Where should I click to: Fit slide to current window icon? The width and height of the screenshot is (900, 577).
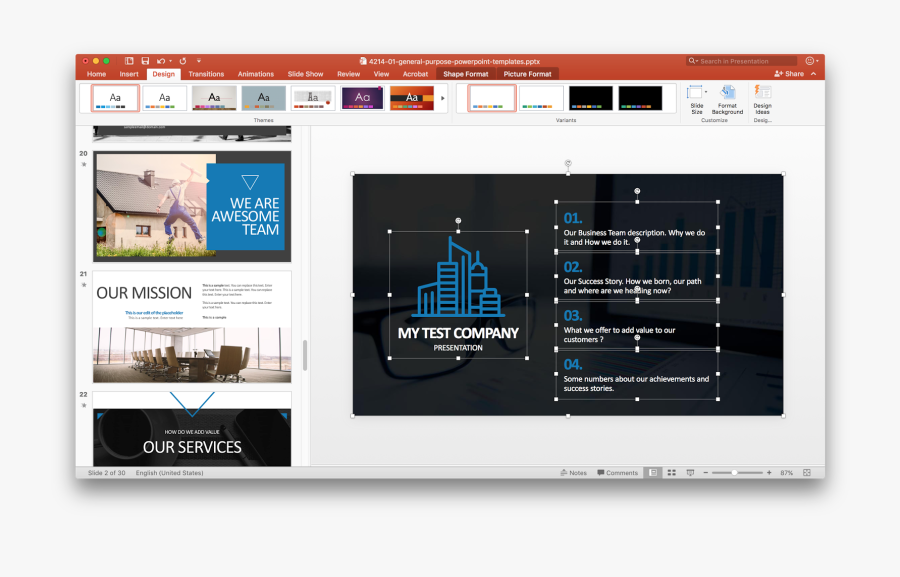[x=807, y=472]
